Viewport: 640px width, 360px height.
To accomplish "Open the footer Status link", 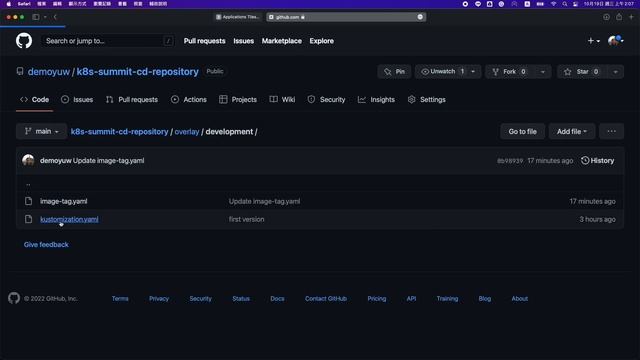I will pos(241,299).
